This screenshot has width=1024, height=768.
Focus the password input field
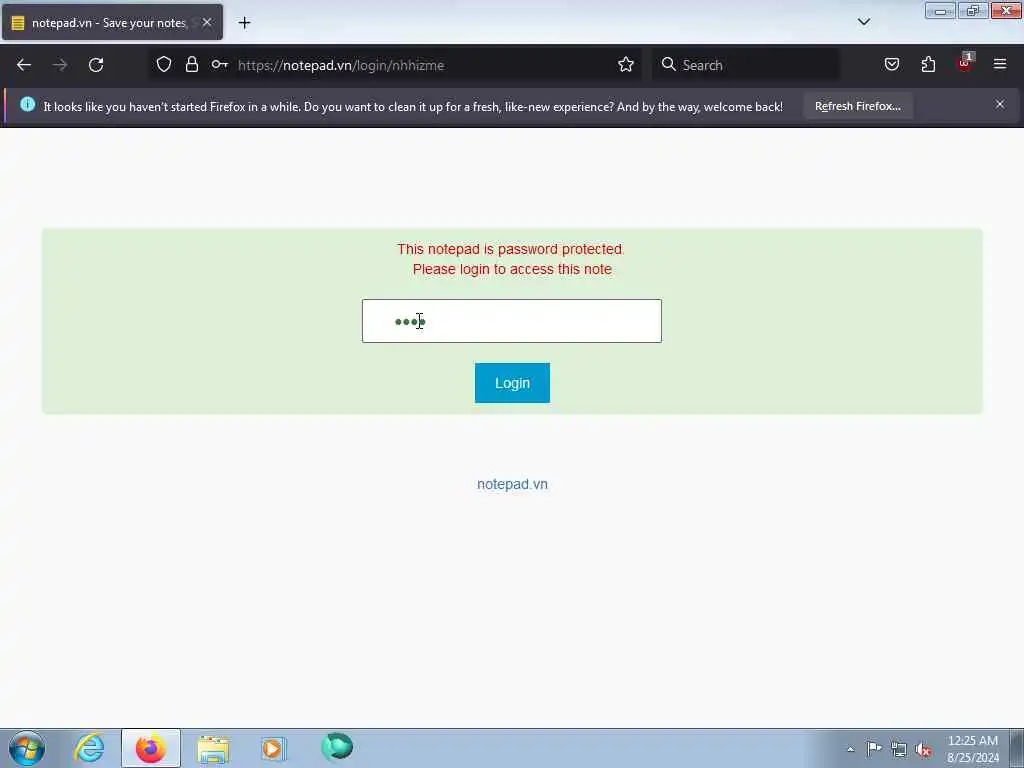[x=511, y=321]
